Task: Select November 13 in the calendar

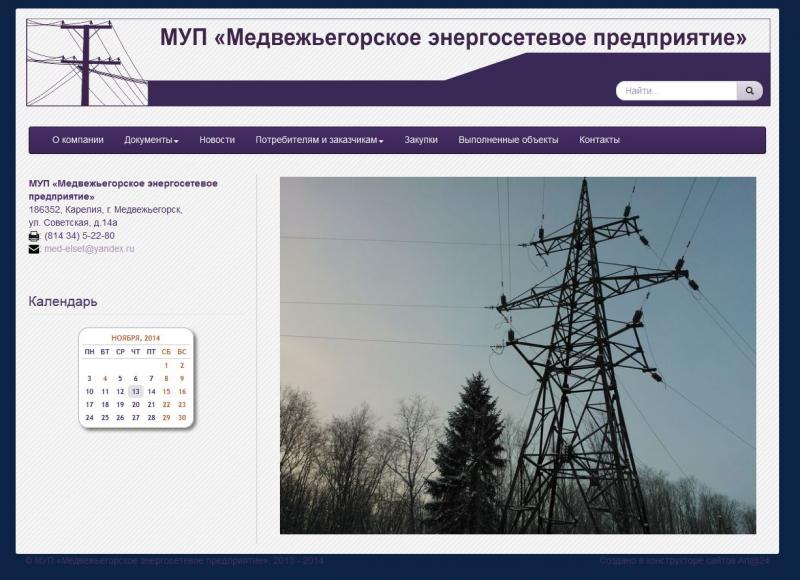Action: (x=135, y=392)
